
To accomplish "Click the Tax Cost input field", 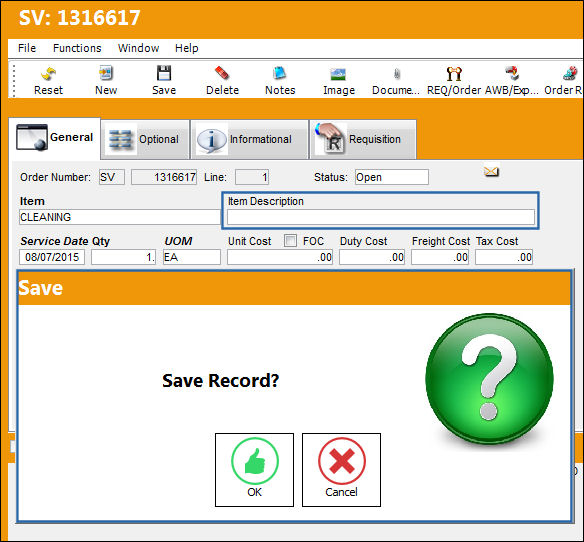I will (504, 257).
